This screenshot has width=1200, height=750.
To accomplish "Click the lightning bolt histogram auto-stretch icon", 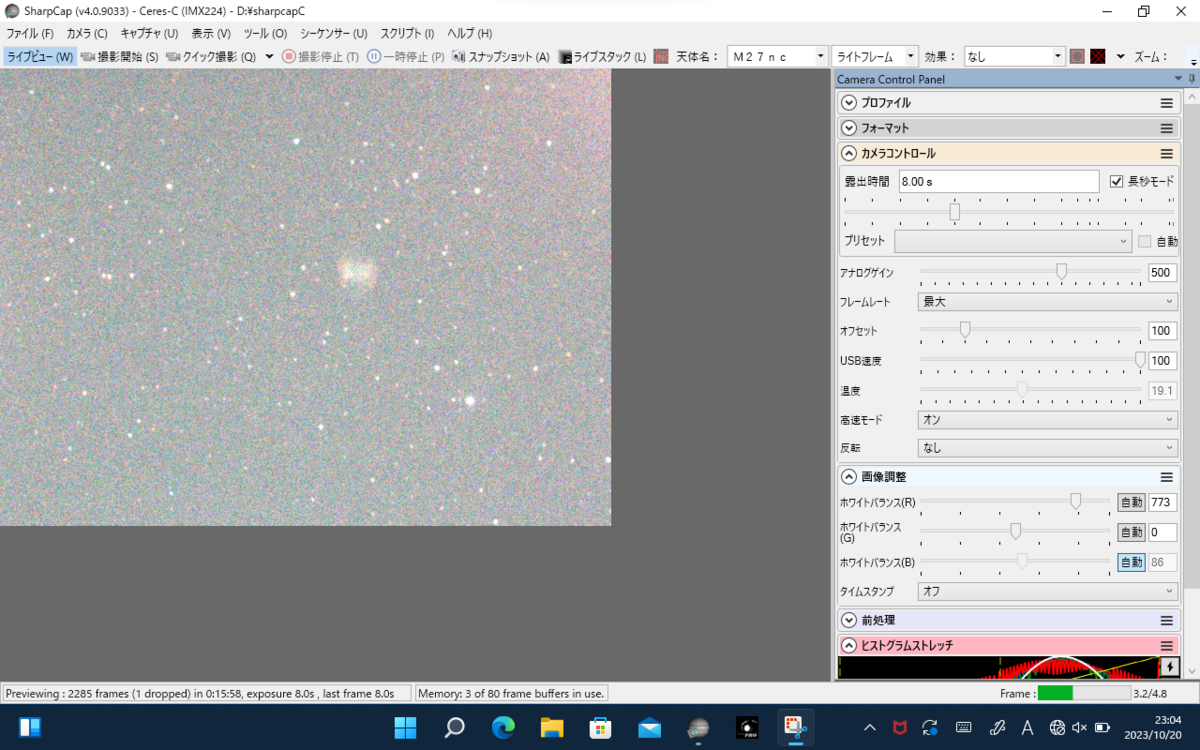I will pyautogui.click(x=1169, y=667).
